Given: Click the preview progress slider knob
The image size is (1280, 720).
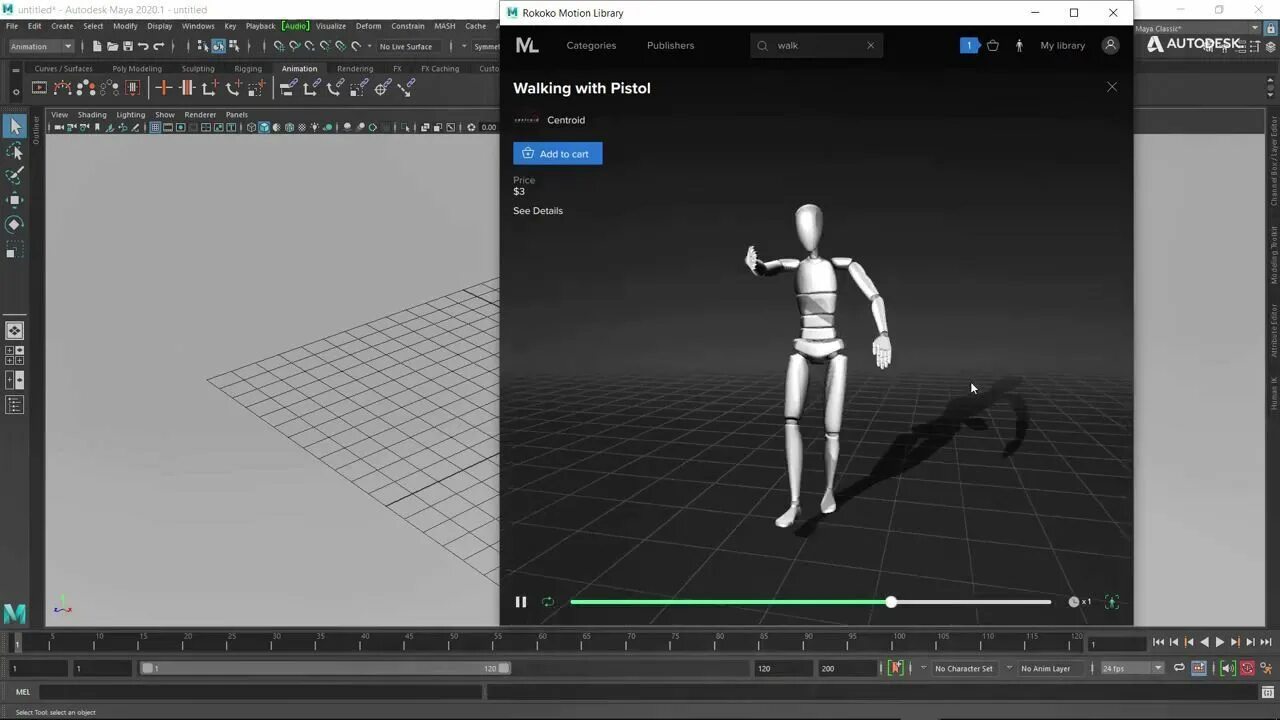Looking at the screenshot, I should click(x=891, y=602).
